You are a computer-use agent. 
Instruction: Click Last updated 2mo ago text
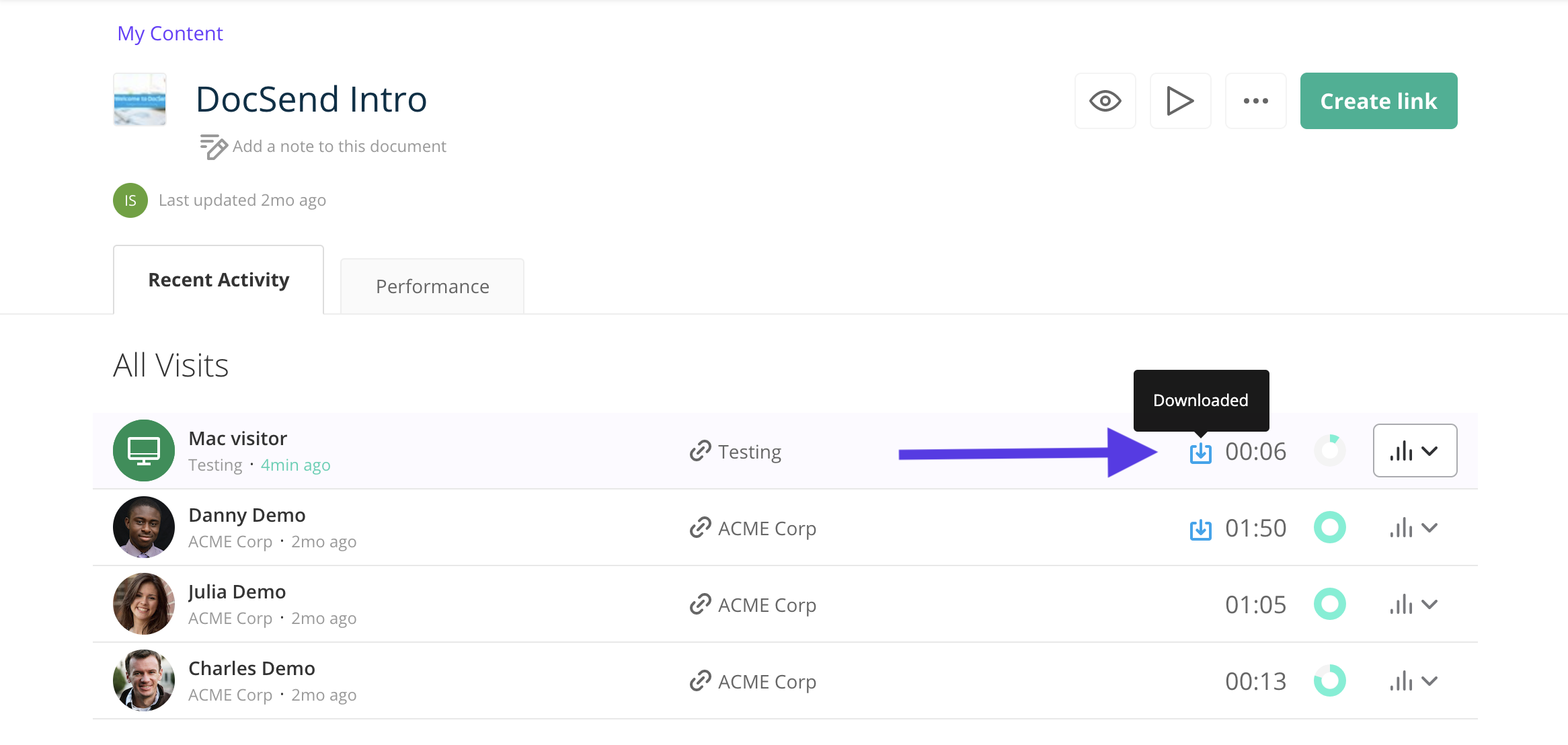(x=242, y=200)
